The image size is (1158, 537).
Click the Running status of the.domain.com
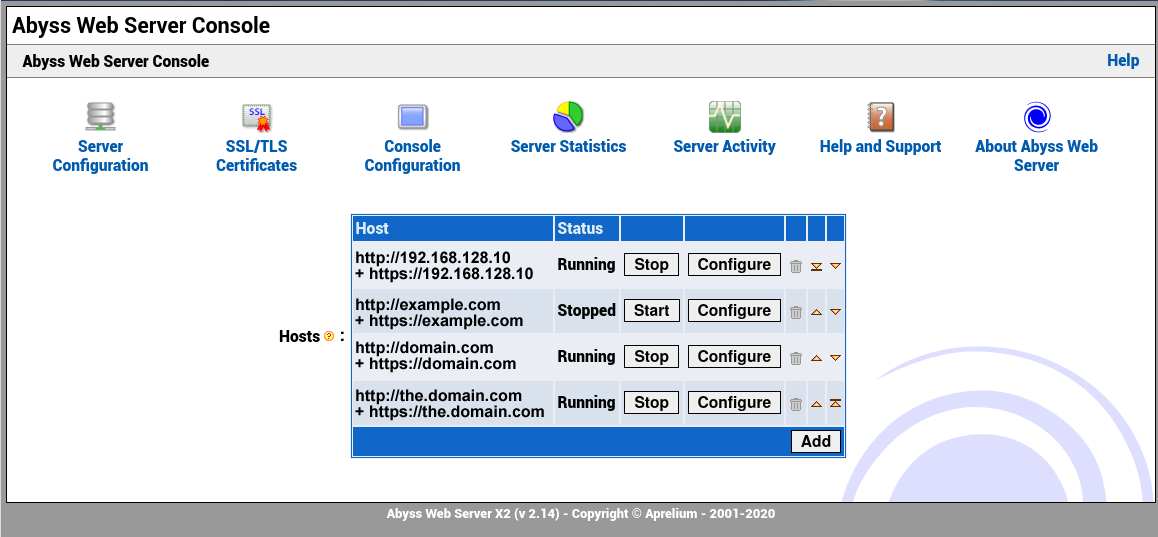(x=586, y=403)
